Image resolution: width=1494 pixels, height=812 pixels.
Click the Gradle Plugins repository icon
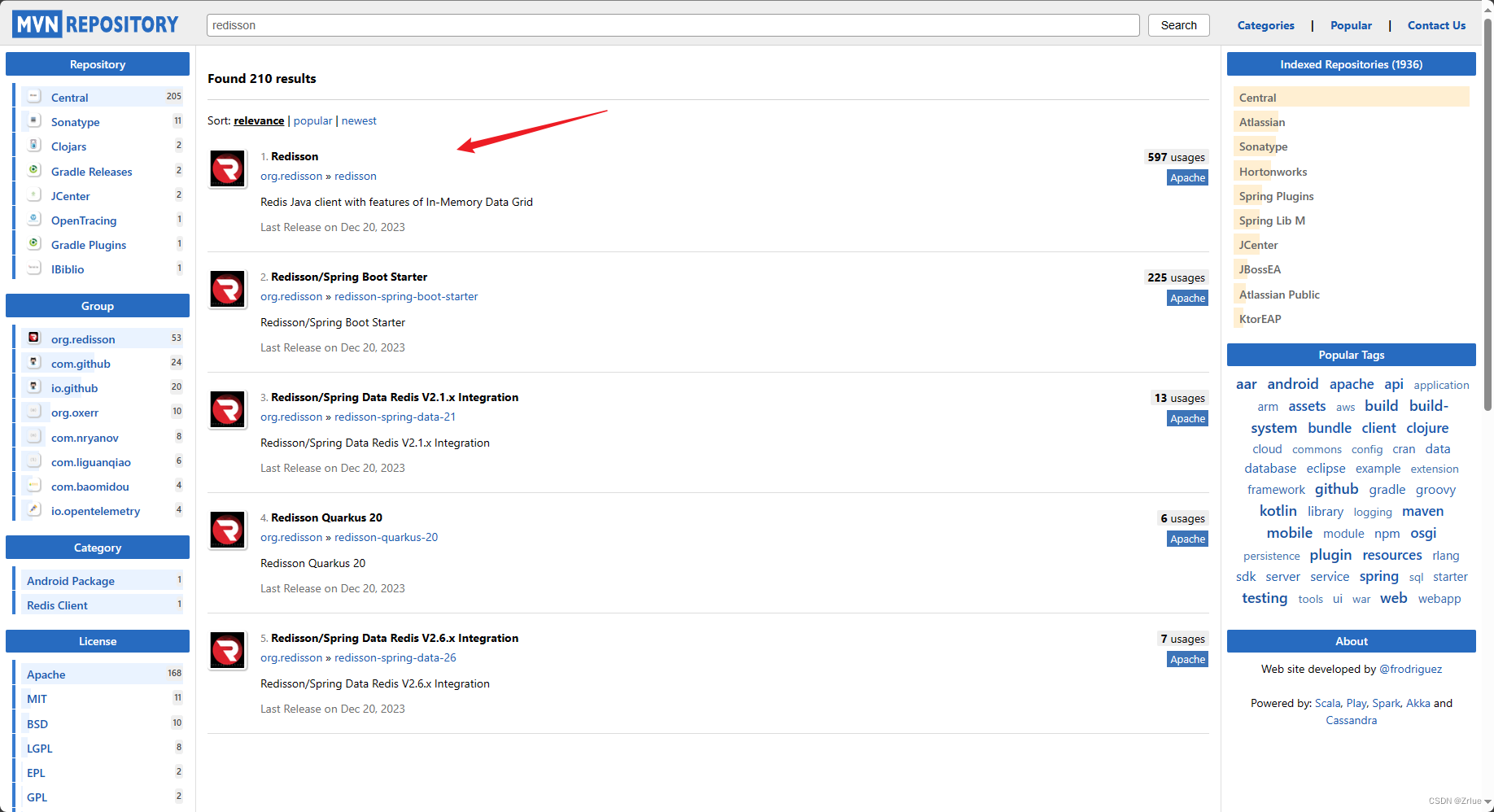(34, 243)
